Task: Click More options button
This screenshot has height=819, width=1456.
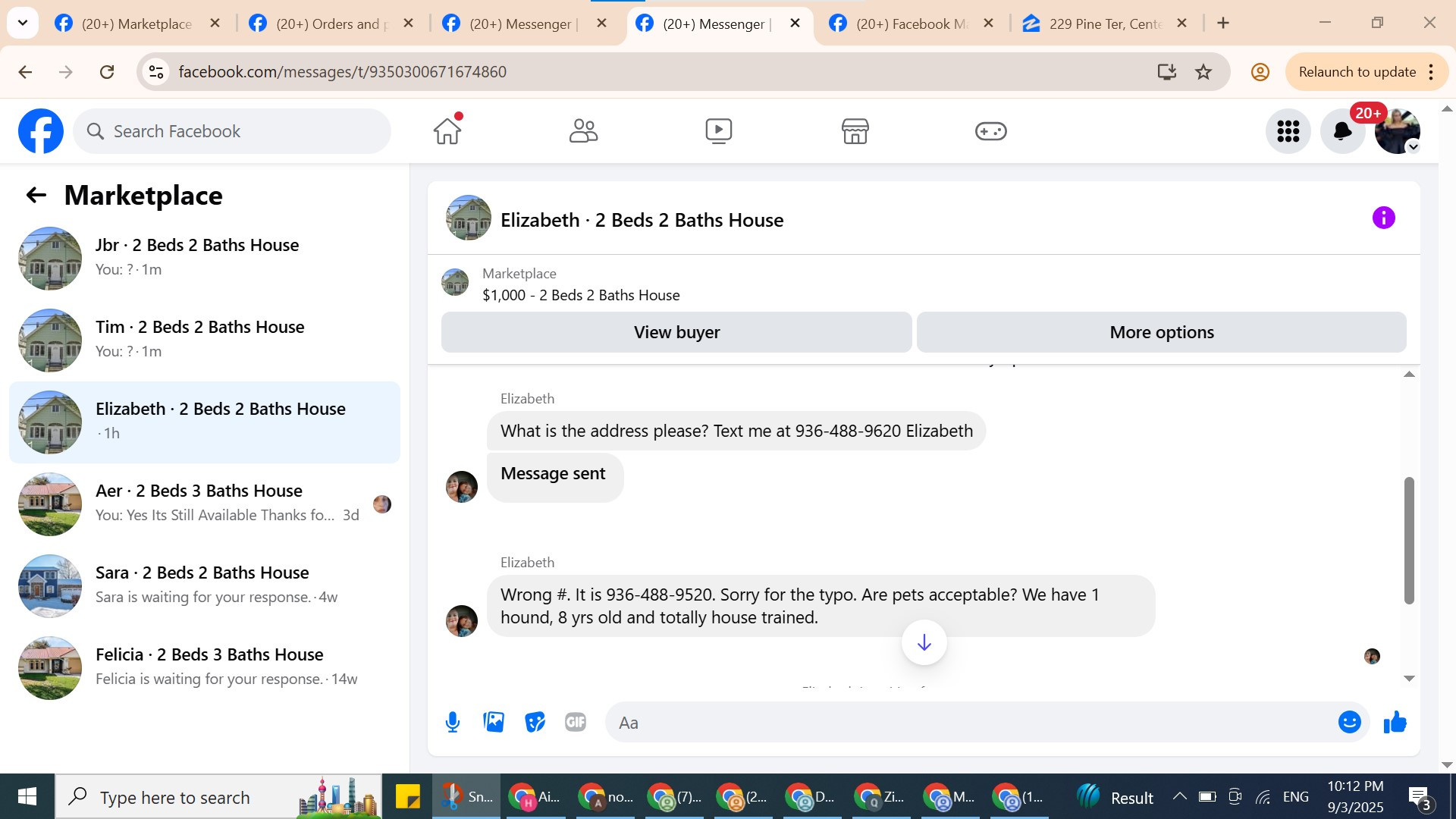Action: (1161, 332)
